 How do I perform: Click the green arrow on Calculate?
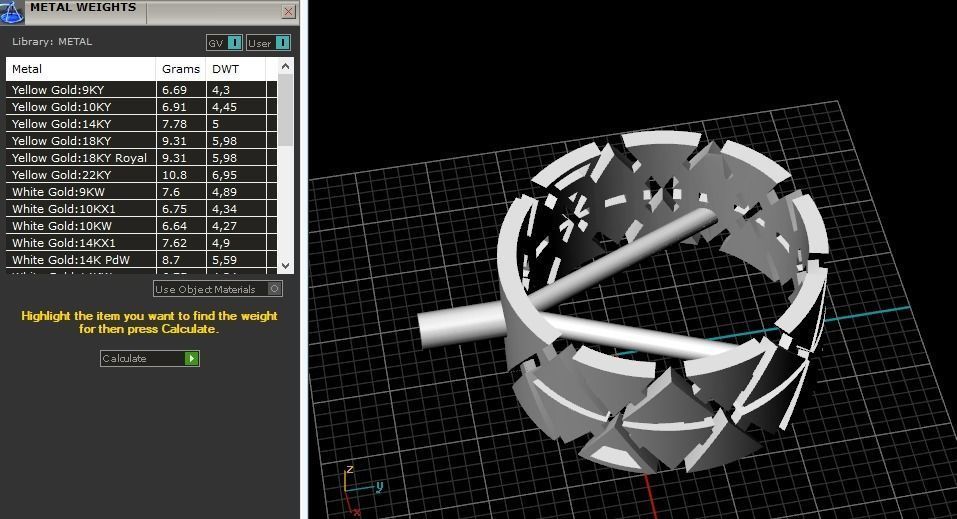click(192, 358)
